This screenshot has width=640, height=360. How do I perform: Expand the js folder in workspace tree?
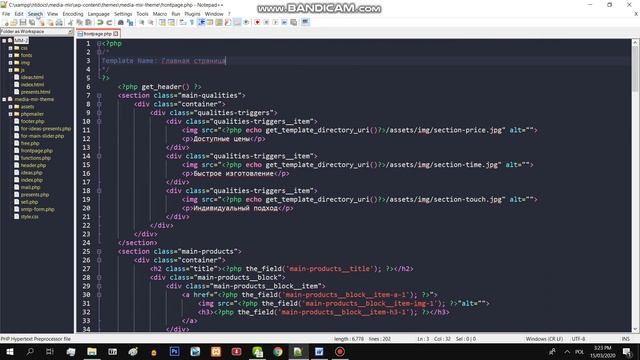pyautogui.click(x=11, y=70)
